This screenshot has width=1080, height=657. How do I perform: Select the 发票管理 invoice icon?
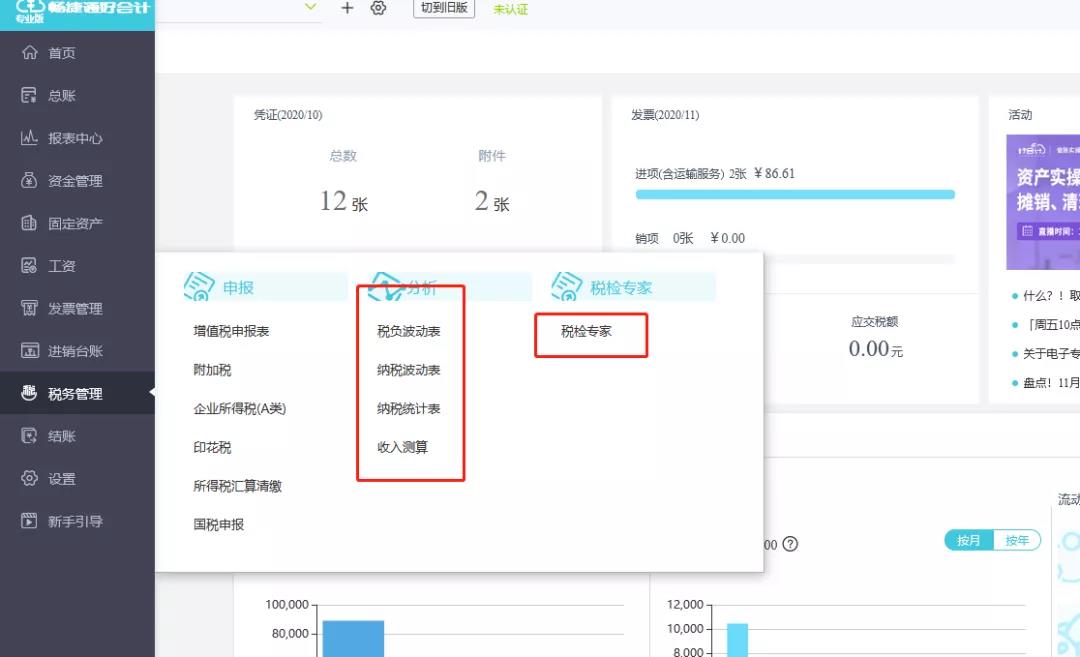click(x=29, y=308)
